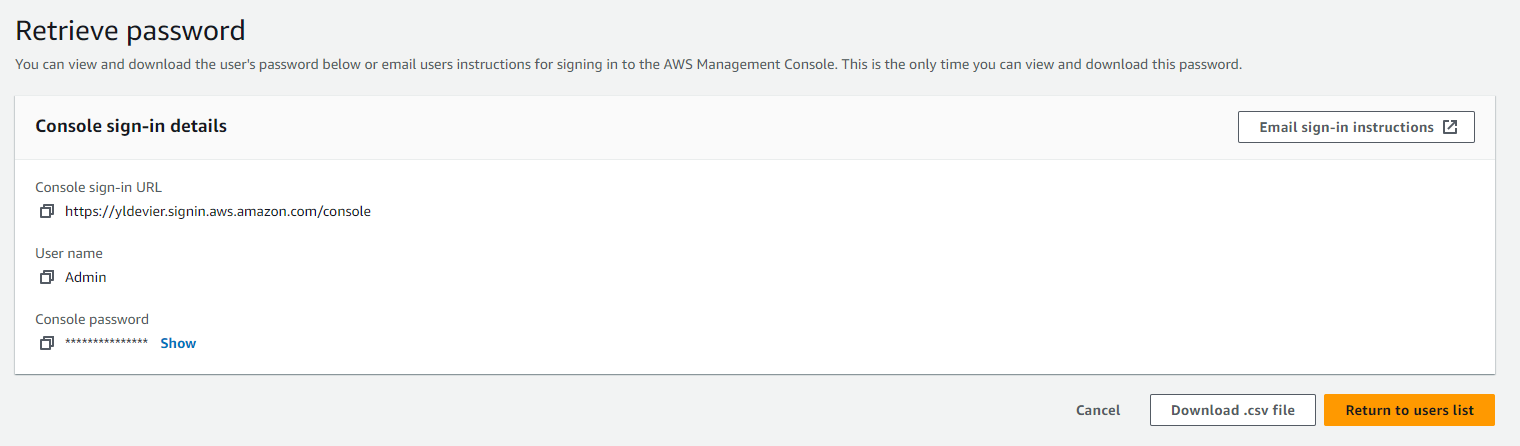This screenshot has width=1520, height=446.
Task: Click "AWS Management Console" in the description
Action: [x=747, y=65]
